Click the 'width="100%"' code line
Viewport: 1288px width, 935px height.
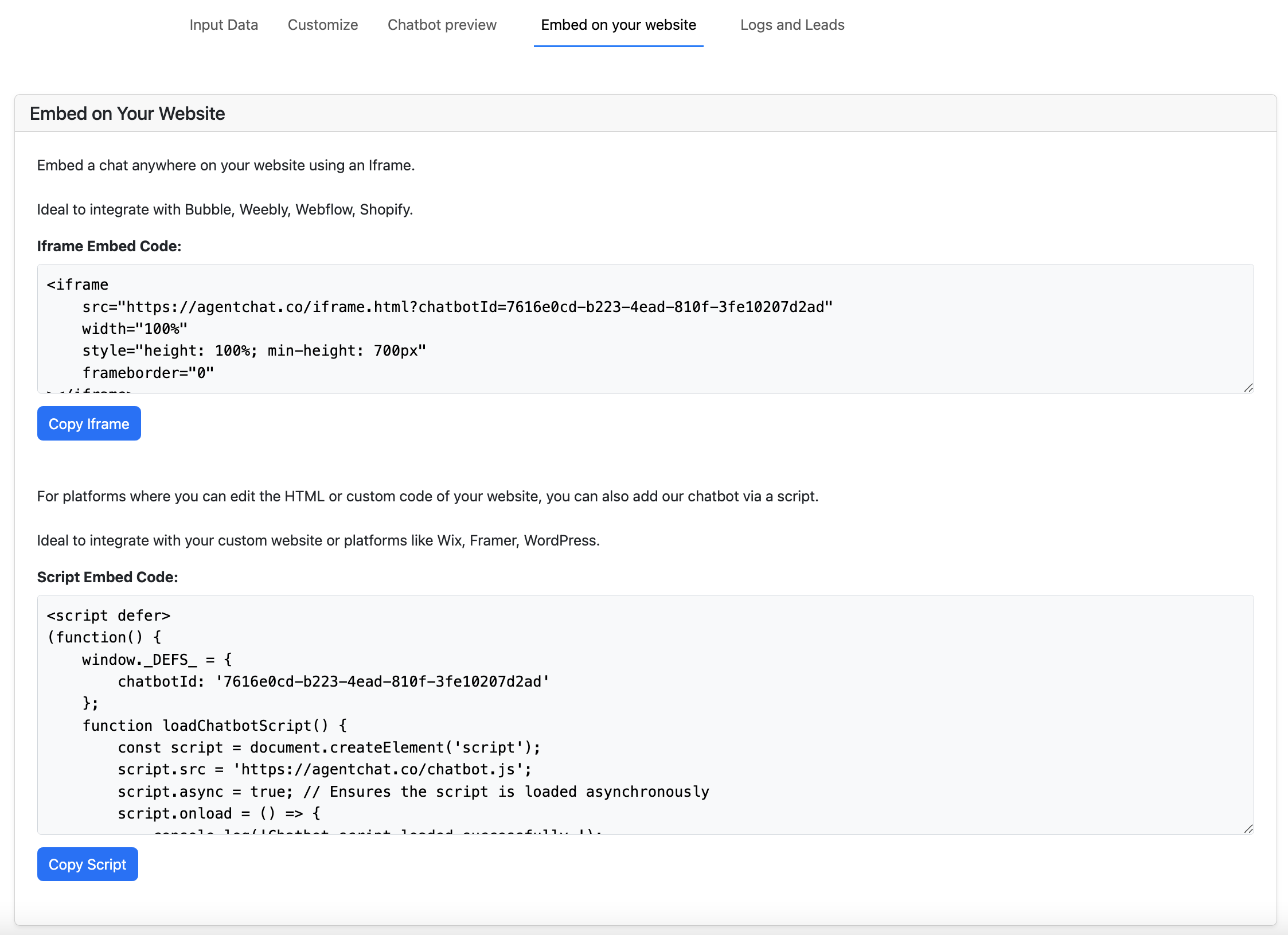point(135,329)
